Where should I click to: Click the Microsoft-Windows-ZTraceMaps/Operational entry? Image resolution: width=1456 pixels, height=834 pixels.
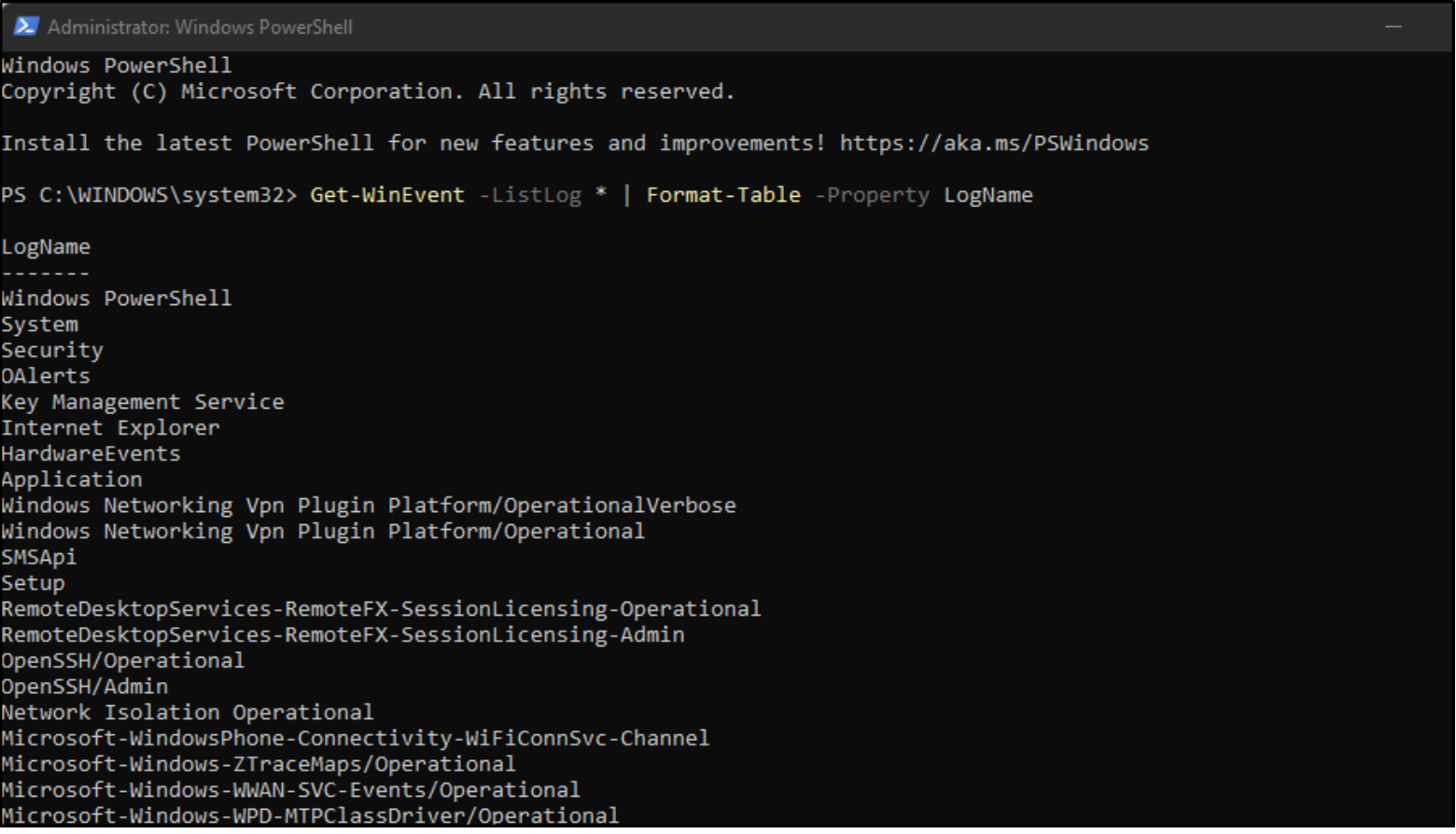[259, 764]
